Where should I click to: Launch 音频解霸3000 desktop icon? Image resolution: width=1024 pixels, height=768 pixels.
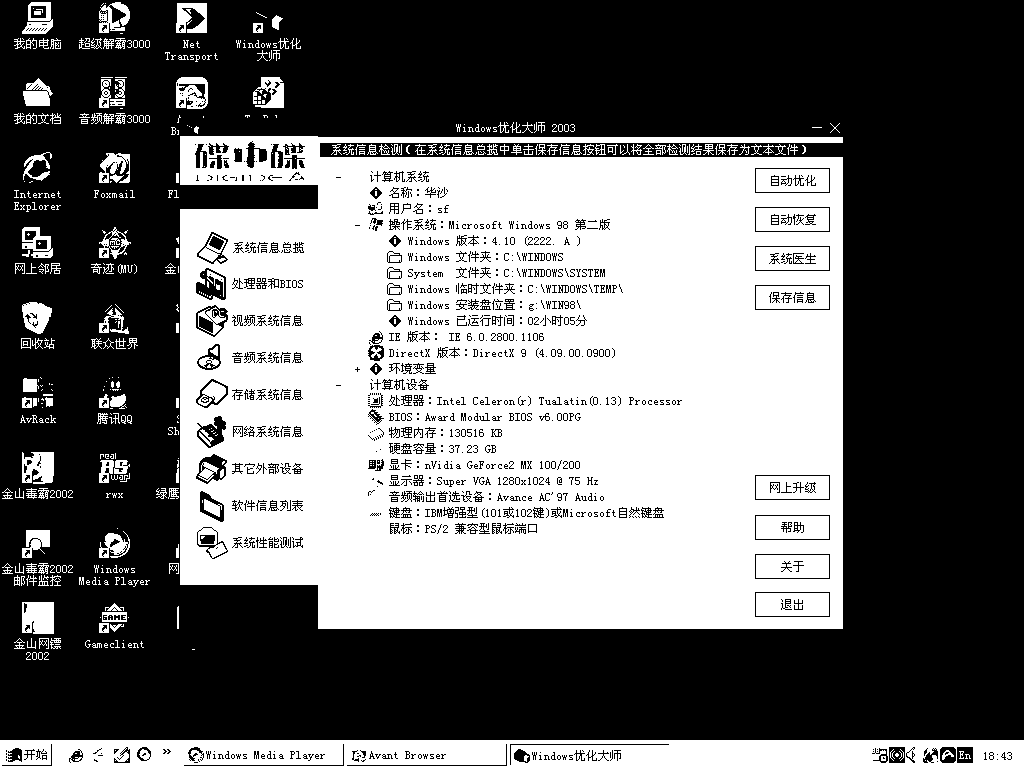114,101
